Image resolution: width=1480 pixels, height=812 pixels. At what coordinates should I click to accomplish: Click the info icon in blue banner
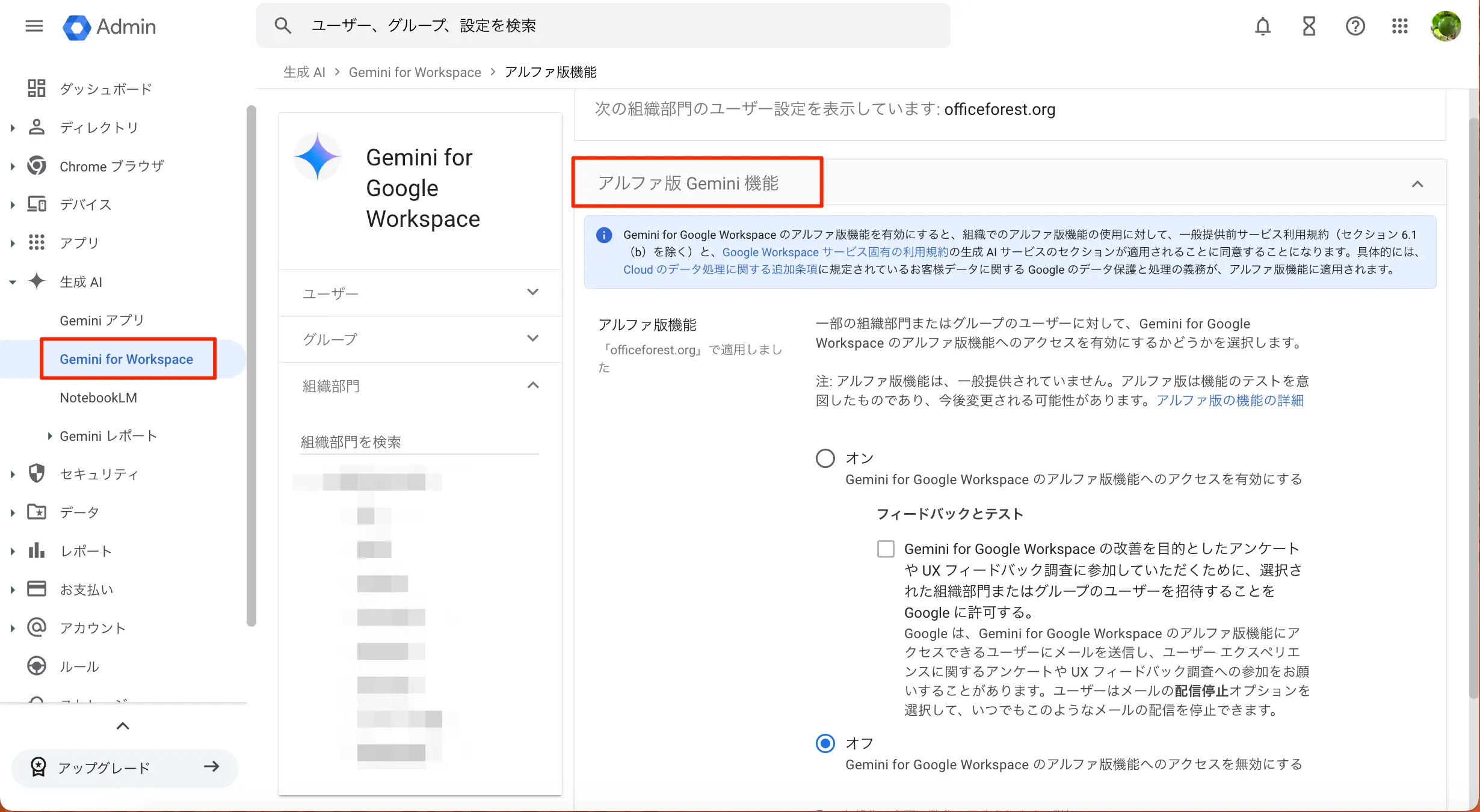[x=604, y=235]
